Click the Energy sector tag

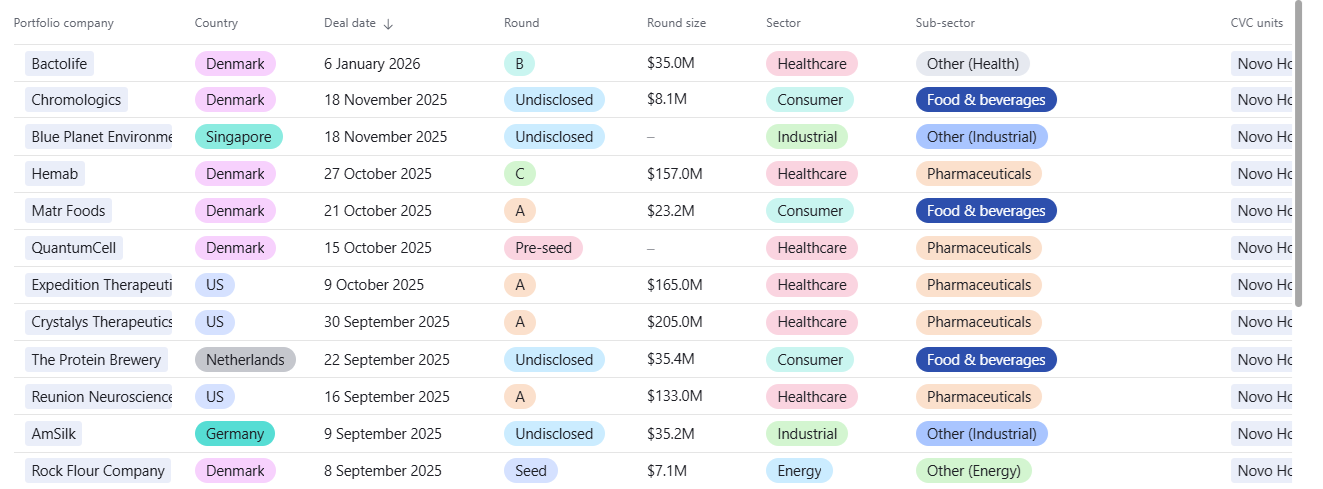(799, 471)
